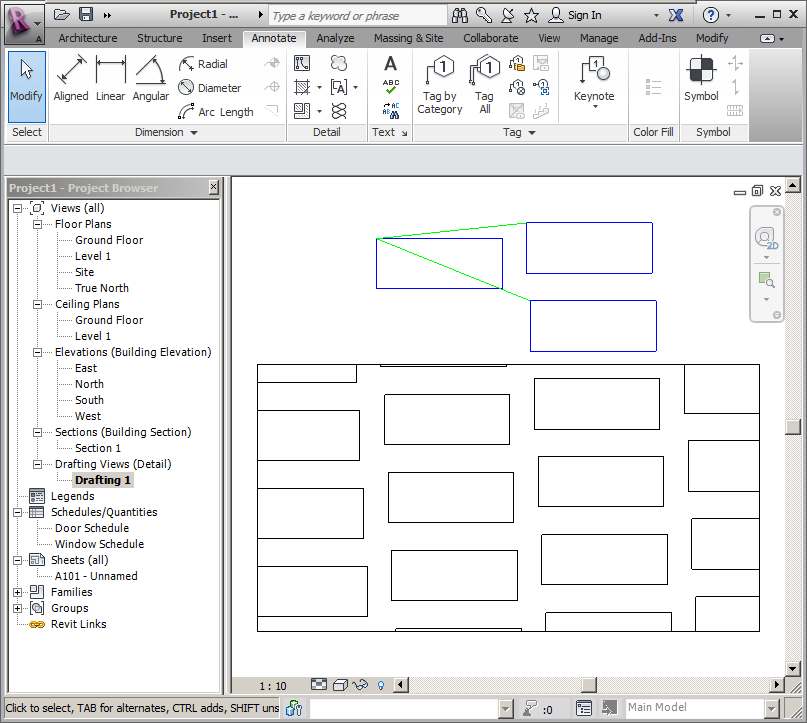Open Find and Replace text tool
Image resolution: width=807 pixels, height=723 pixels.
tap(391, 110)
